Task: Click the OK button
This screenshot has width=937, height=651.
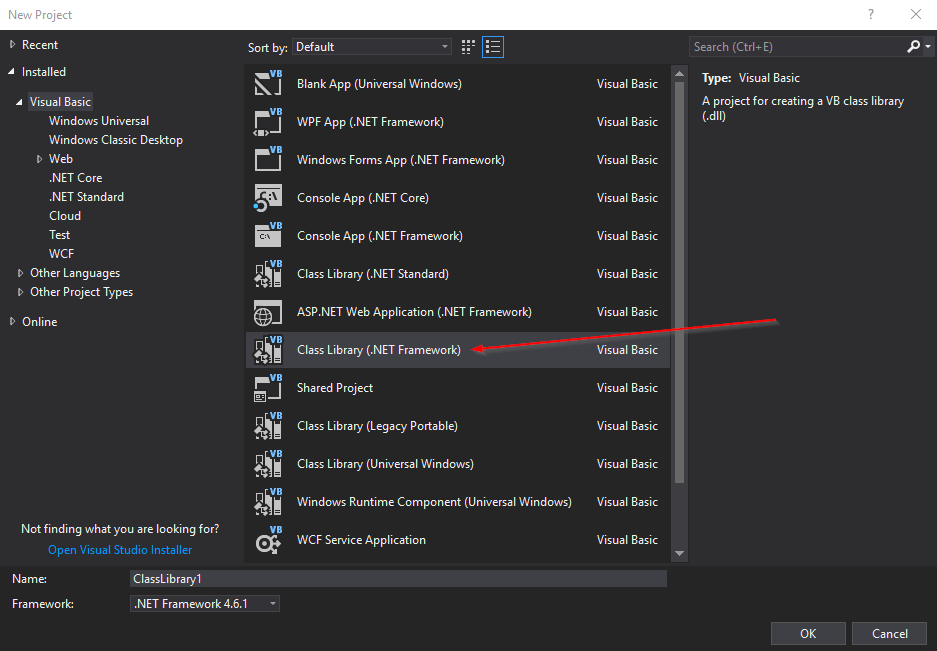Action: (808, 634)
